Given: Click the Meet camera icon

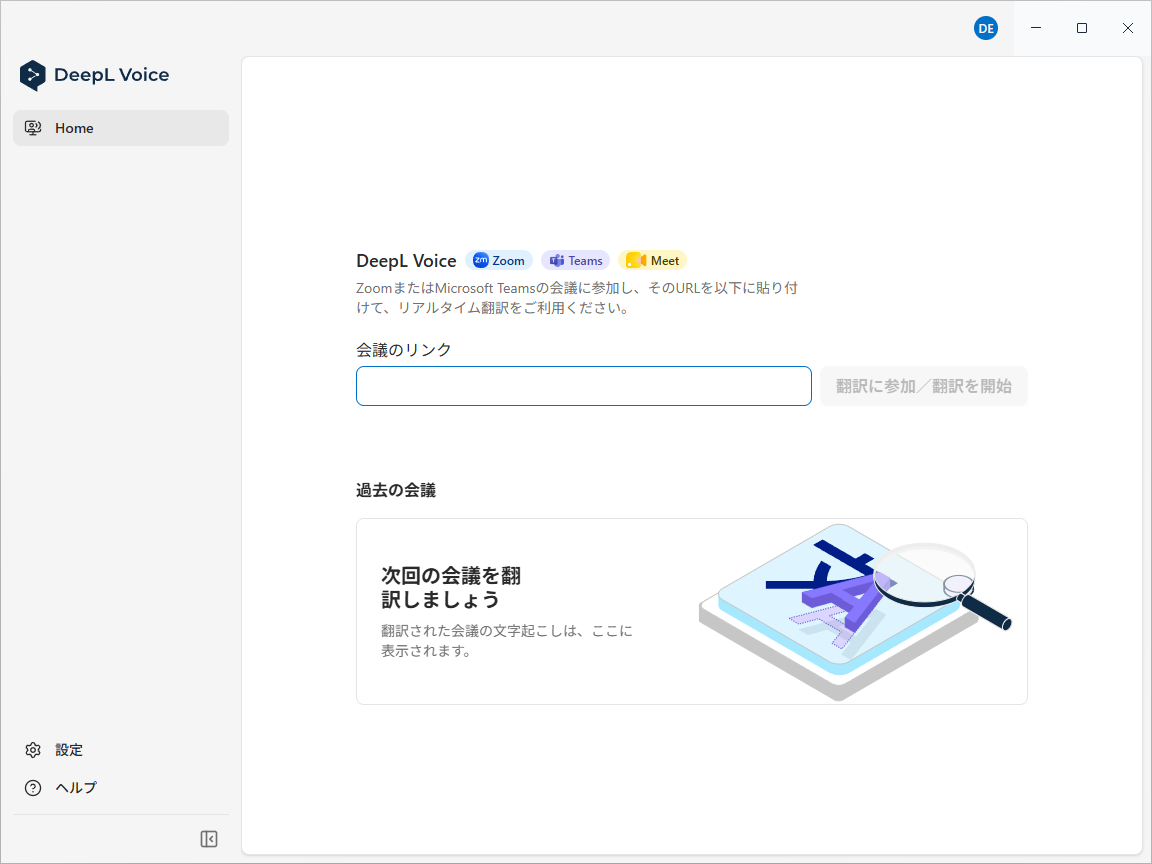Looking at the screenshot, I should click(636, 260).
